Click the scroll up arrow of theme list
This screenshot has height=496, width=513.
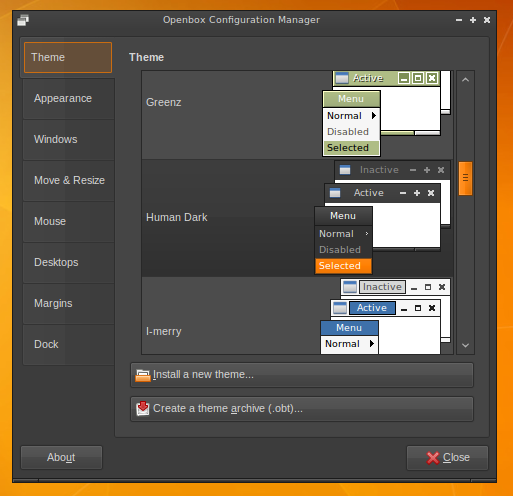[x=465, y=80]
